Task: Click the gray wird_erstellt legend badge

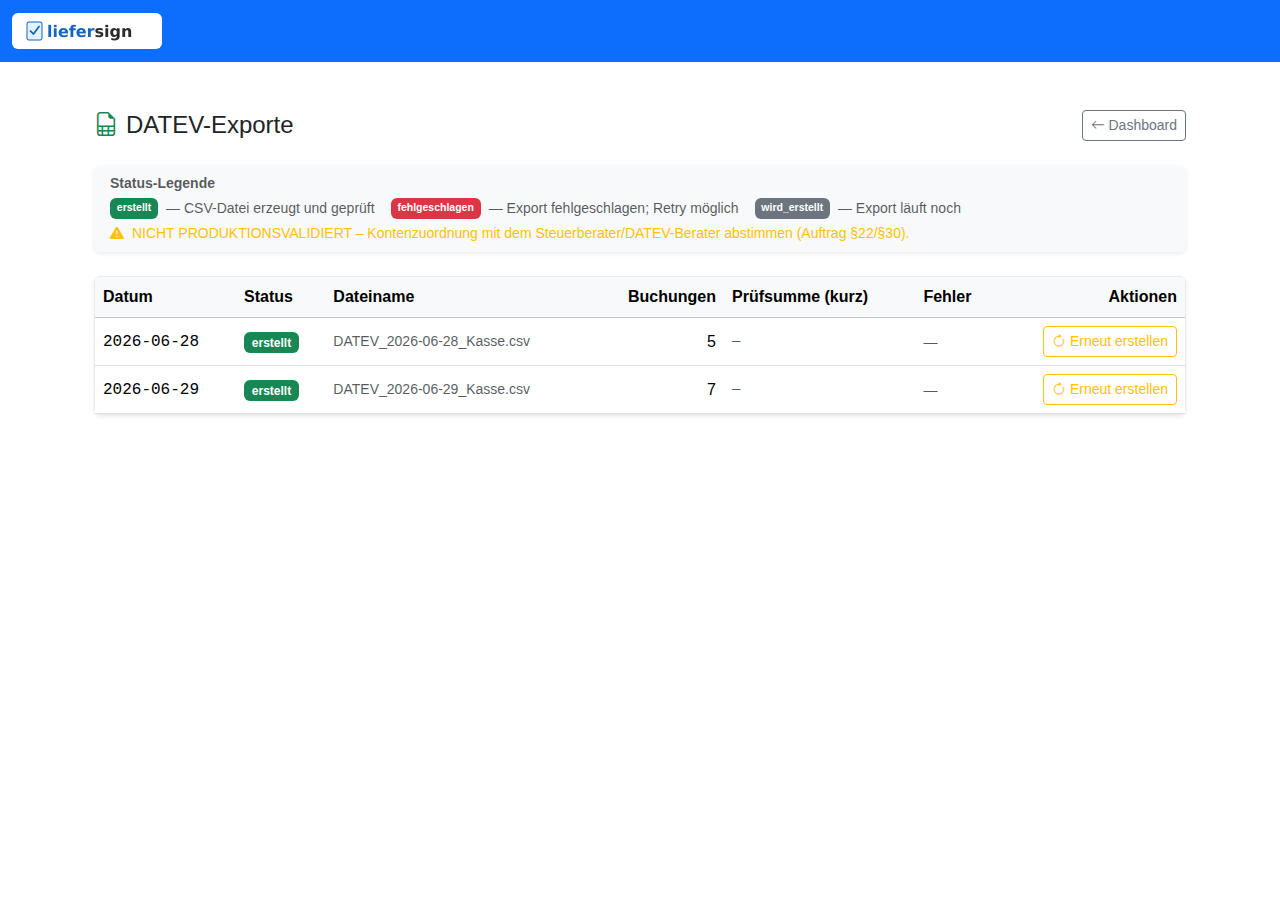Action: pyautogui.click(x=792, y=208)
